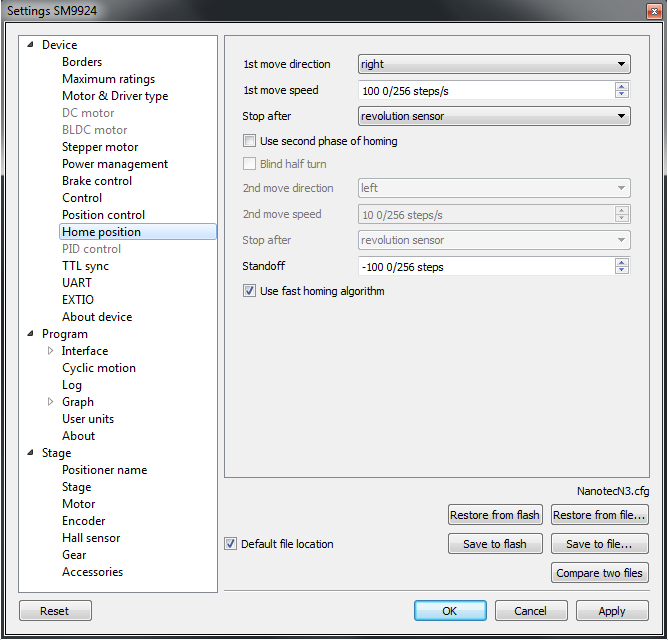Viewport: 668px width, 640px height.
Task: Click the 1st move speed field
Action: click(x=486, y=90)
